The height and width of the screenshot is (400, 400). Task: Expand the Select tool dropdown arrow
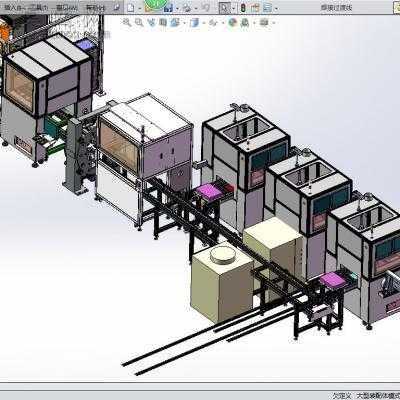(234, 8)
